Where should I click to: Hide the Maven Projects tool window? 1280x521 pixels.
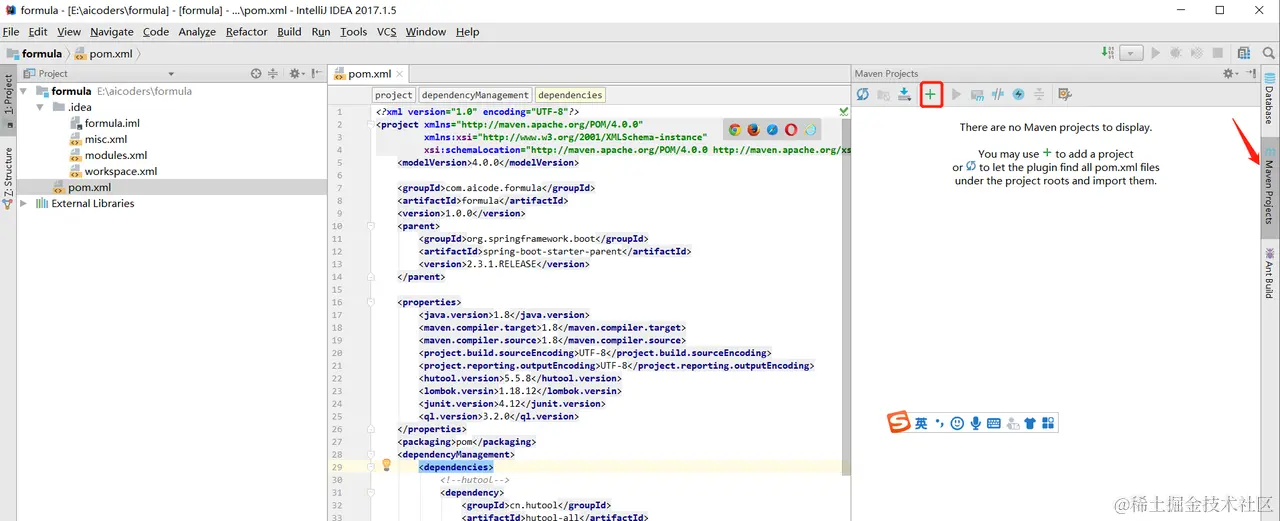pyautogui.click(x=1250, y=73)
